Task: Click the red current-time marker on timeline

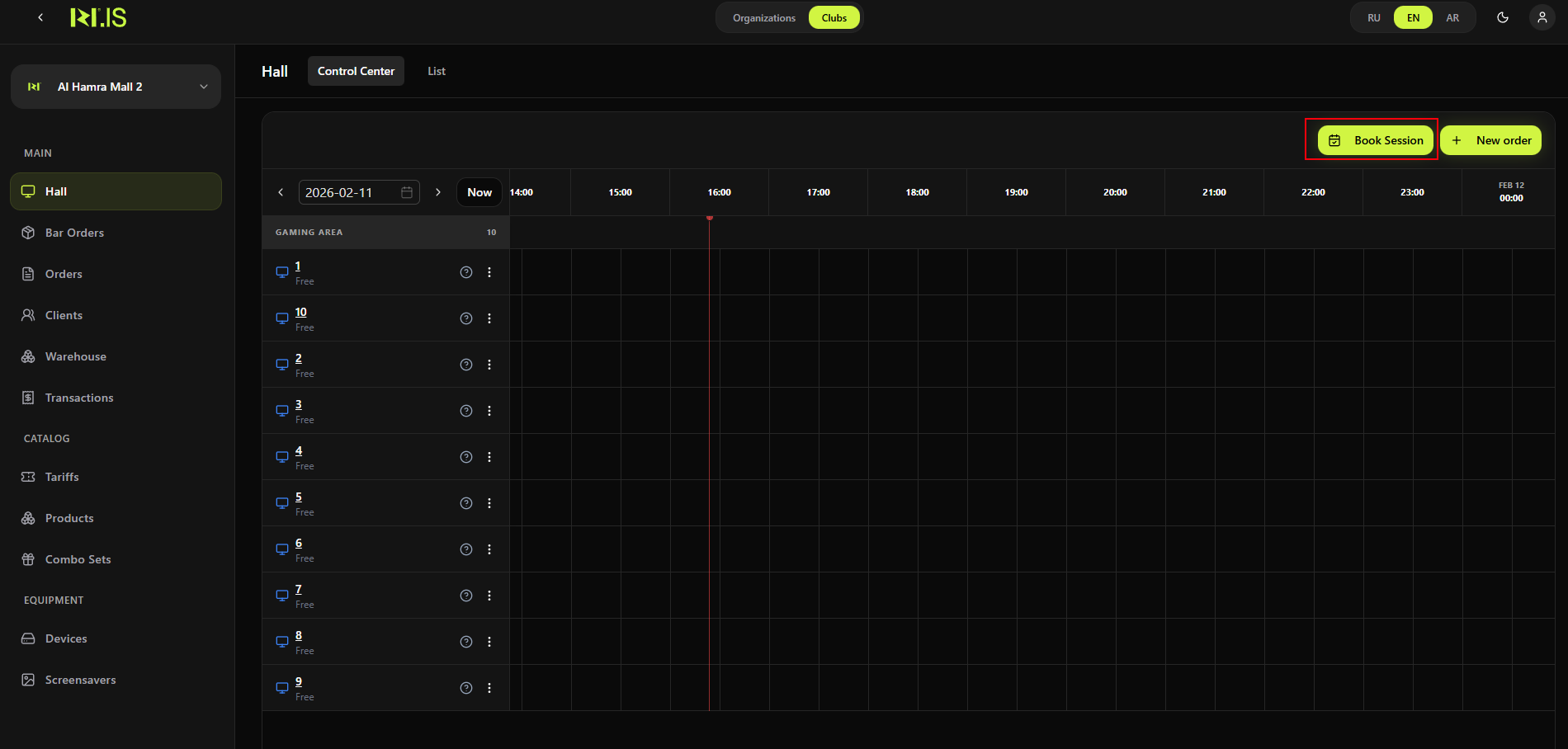Action: (x=710, y=218)
